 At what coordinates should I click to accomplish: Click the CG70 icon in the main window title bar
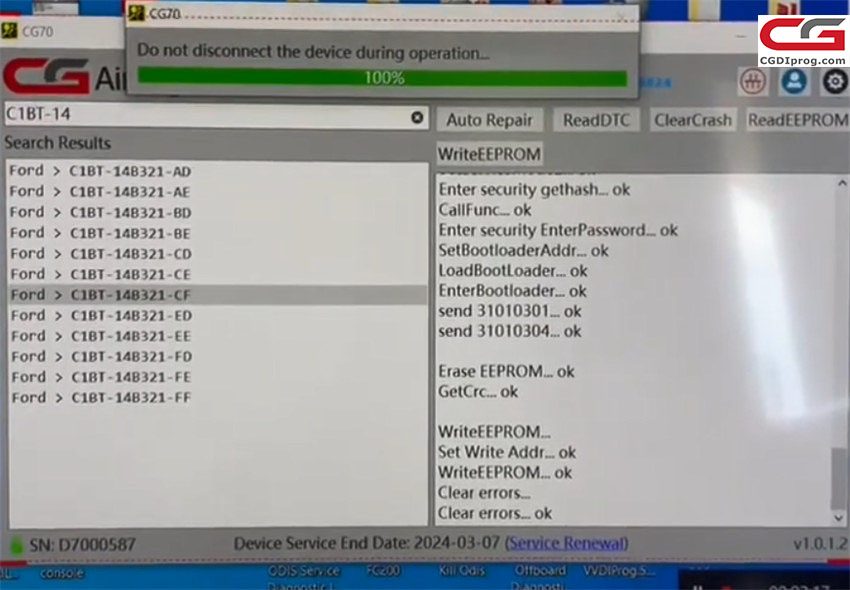[x=9, y=31]
